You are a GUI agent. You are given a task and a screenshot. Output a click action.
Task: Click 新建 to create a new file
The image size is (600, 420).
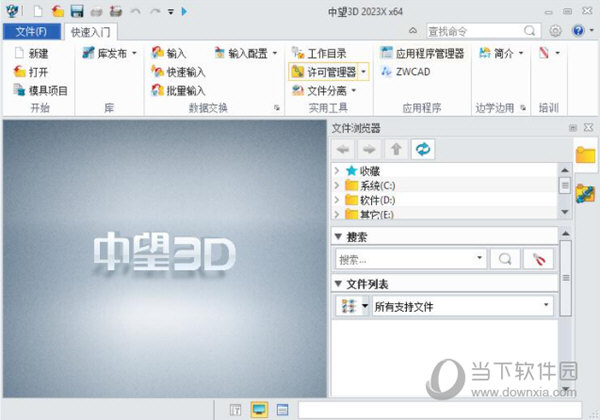[31, 53]
